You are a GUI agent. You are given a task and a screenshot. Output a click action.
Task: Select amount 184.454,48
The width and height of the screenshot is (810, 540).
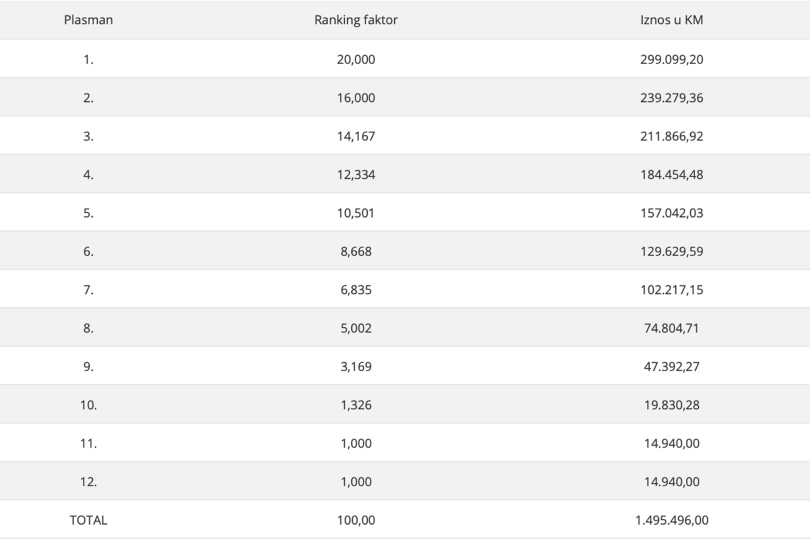click(x=672, y=175)
